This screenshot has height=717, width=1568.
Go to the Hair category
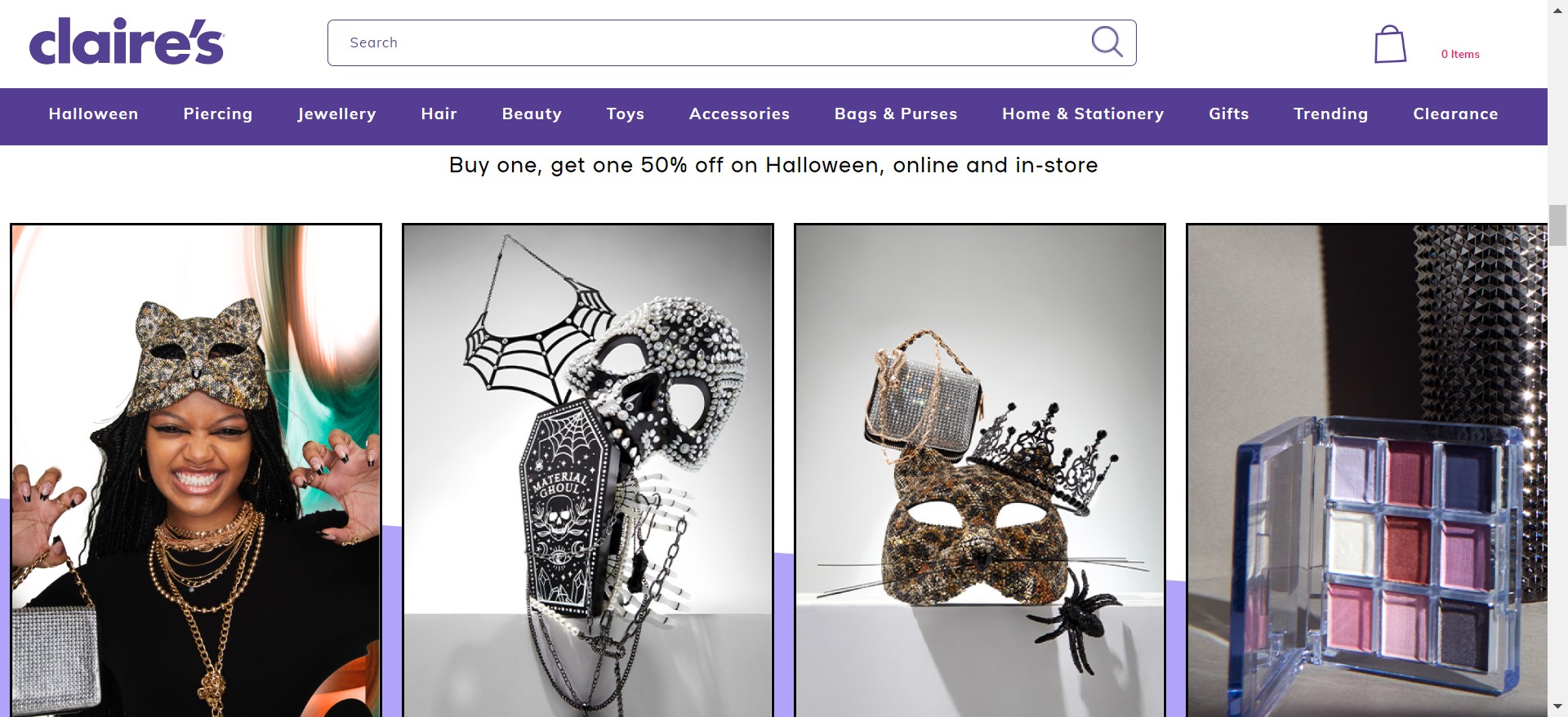coord(439,114)
